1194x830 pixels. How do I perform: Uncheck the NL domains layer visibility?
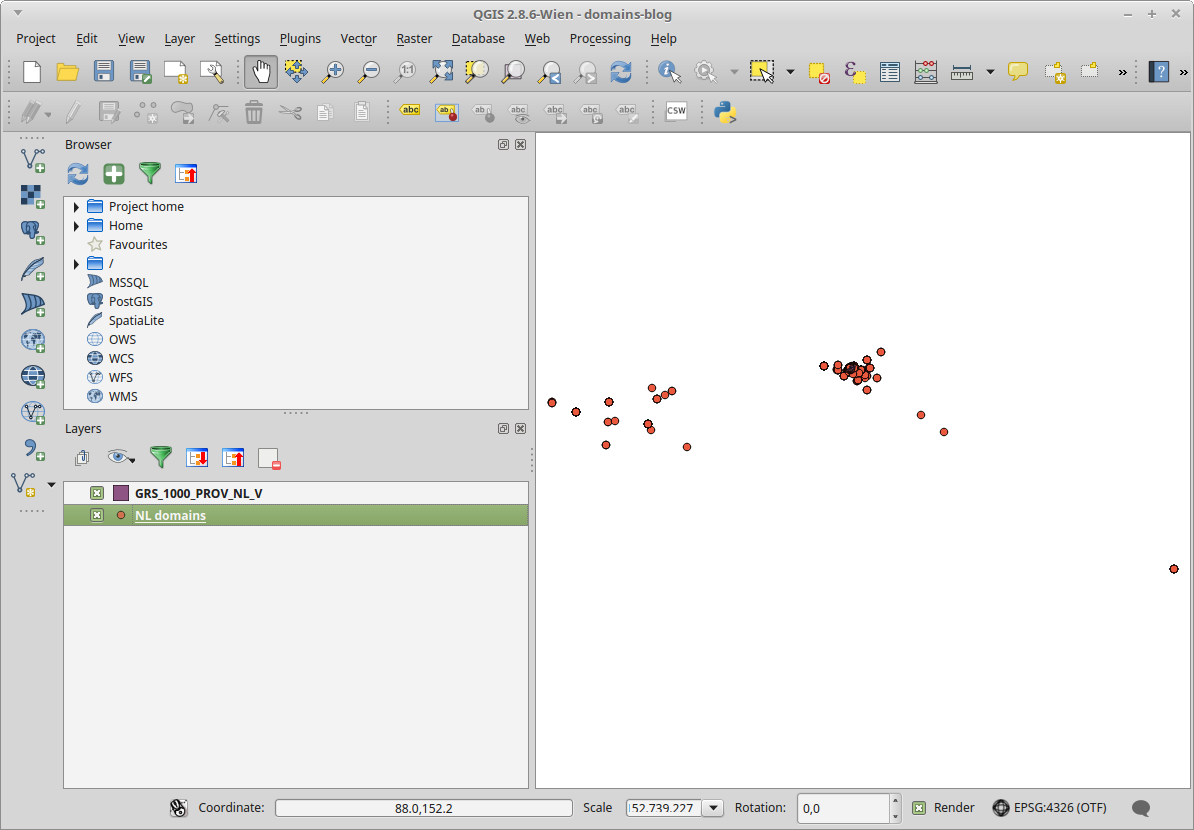(97, 515)
